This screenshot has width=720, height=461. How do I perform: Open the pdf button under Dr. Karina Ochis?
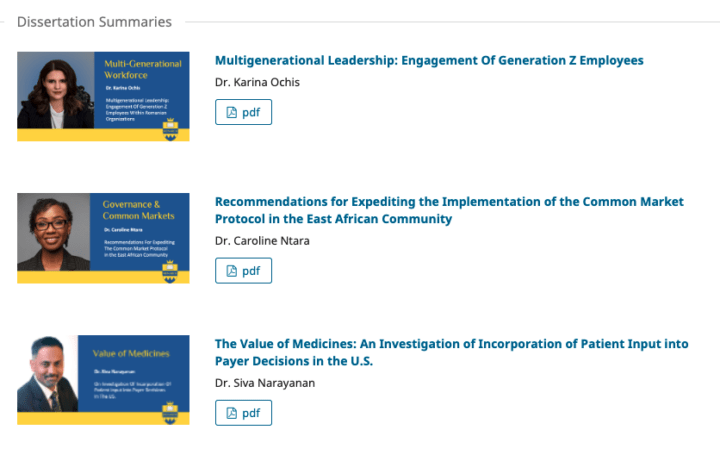click(243, 112)
